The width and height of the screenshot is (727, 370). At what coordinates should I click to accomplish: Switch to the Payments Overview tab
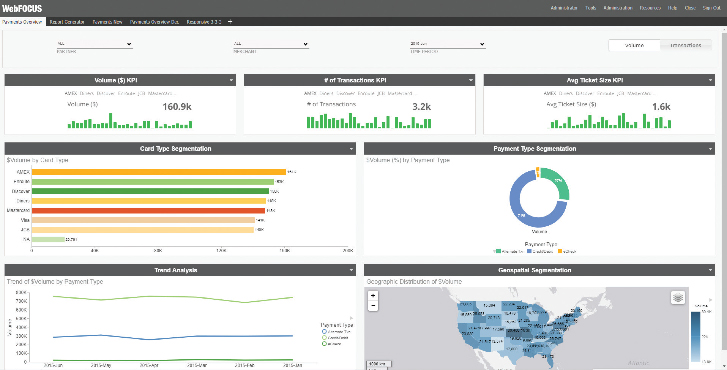22,22
